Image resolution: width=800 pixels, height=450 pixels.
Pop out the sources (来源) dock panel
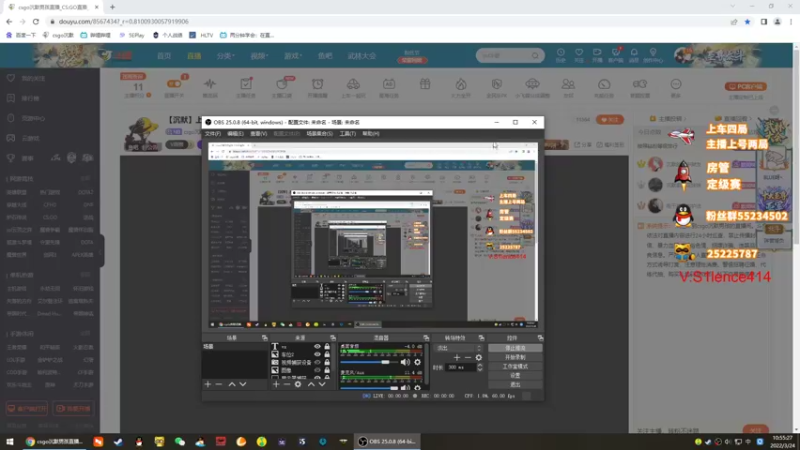point(333,338)
